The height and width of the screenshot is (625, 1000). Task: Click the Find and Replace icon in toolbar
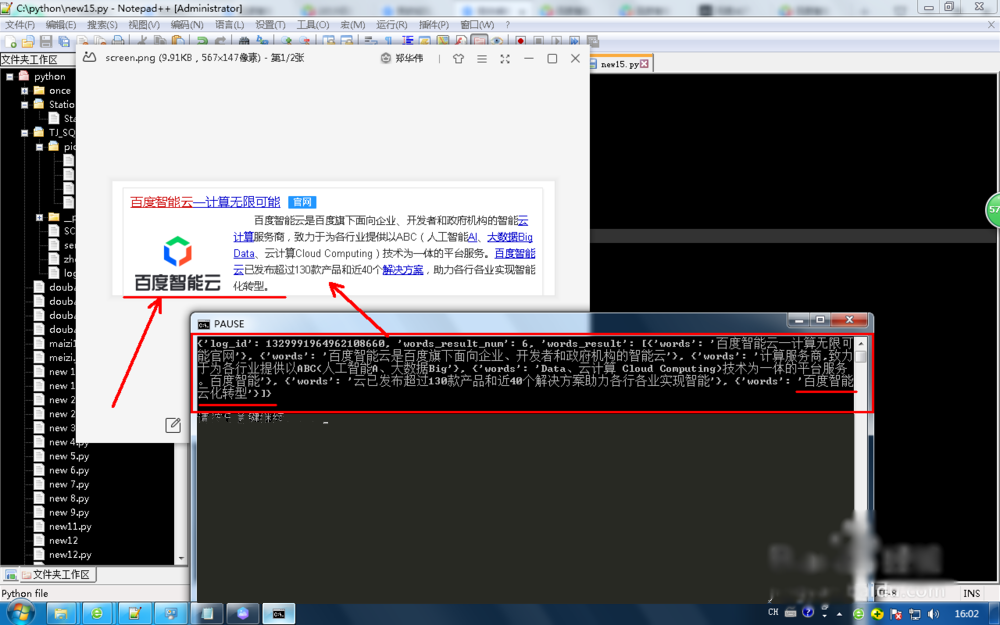coord(261,41)
